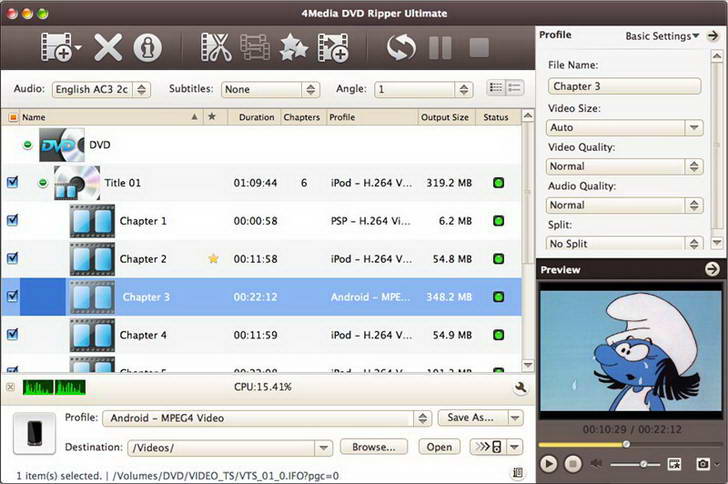Screen dimensions: 728x484
Task: Open the star Effects tool
Action: (293, 47)
